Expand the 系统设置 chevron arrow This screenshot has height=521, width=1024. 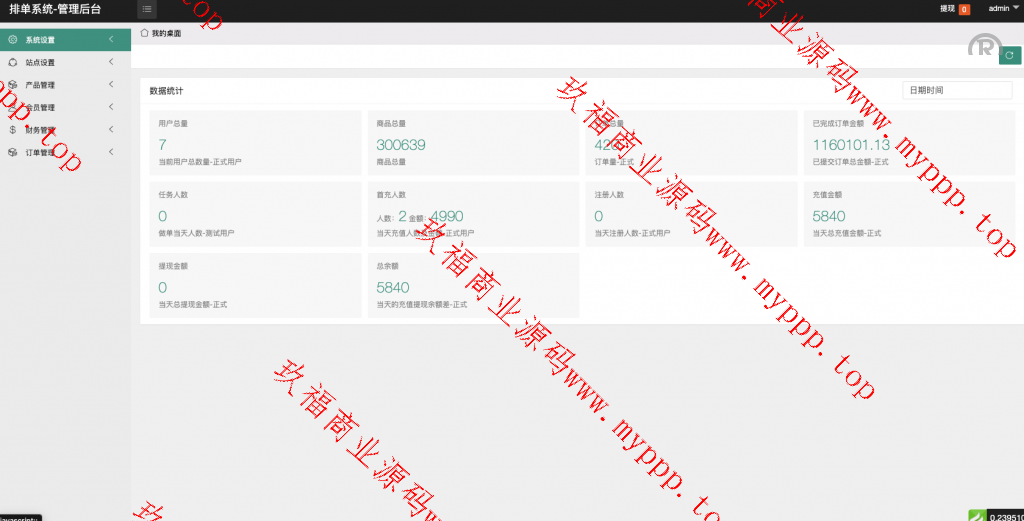tap(111, 40)
